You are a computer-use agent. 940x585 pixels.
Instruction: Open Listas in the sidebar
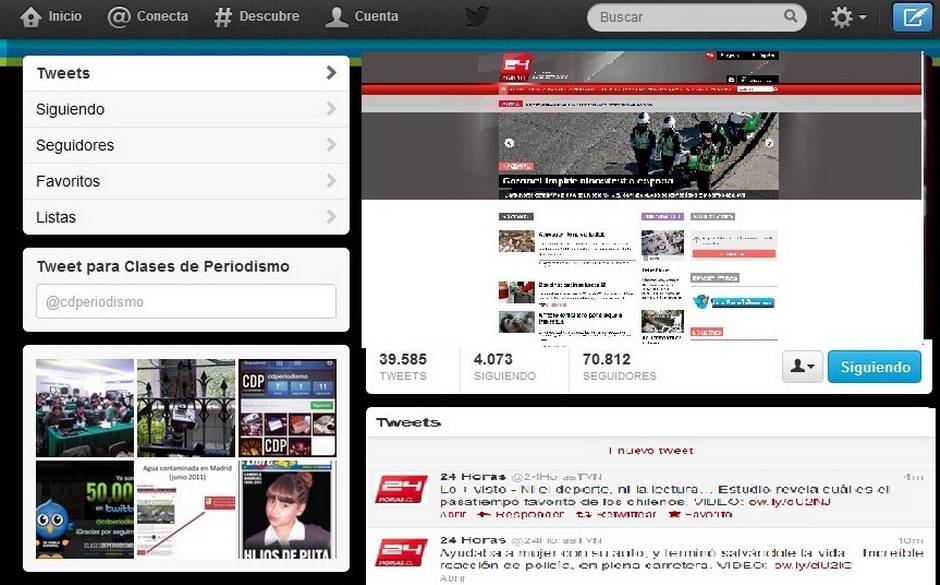pyautogui.click(x=186, y=217)
